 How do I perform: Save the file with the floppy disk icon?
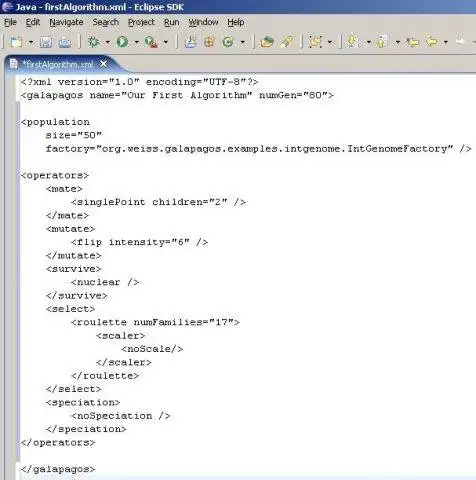click(x=46, y=42)
